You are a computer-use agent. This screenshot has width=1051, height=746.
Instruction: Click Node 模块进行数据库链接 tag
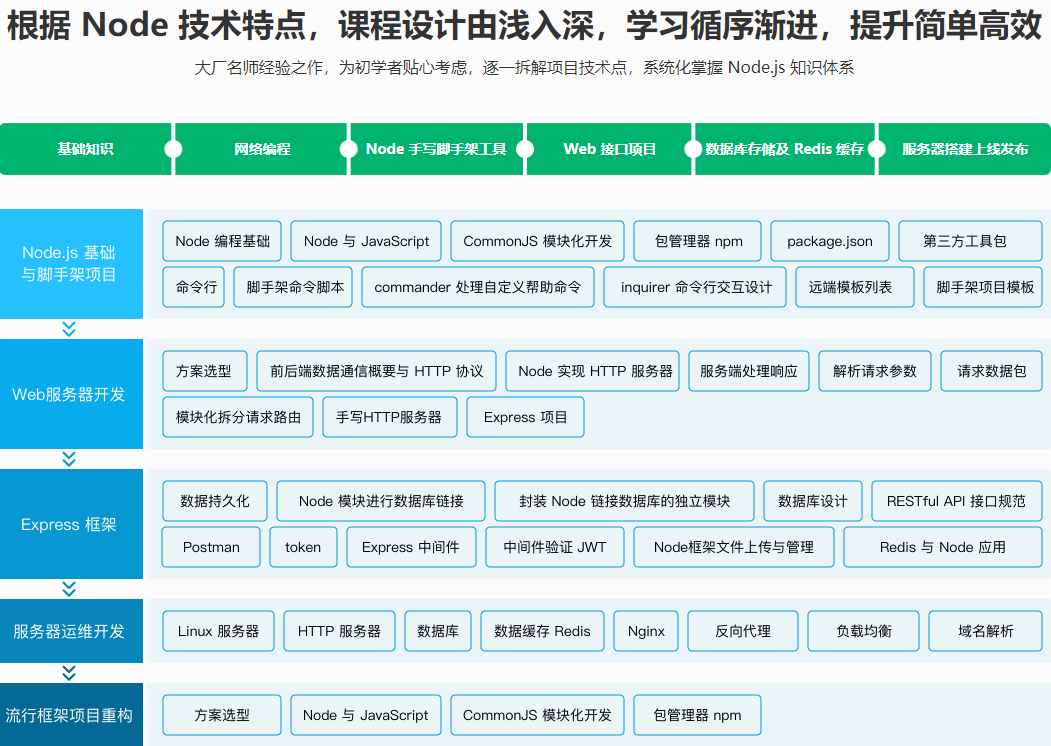(381, 501)
